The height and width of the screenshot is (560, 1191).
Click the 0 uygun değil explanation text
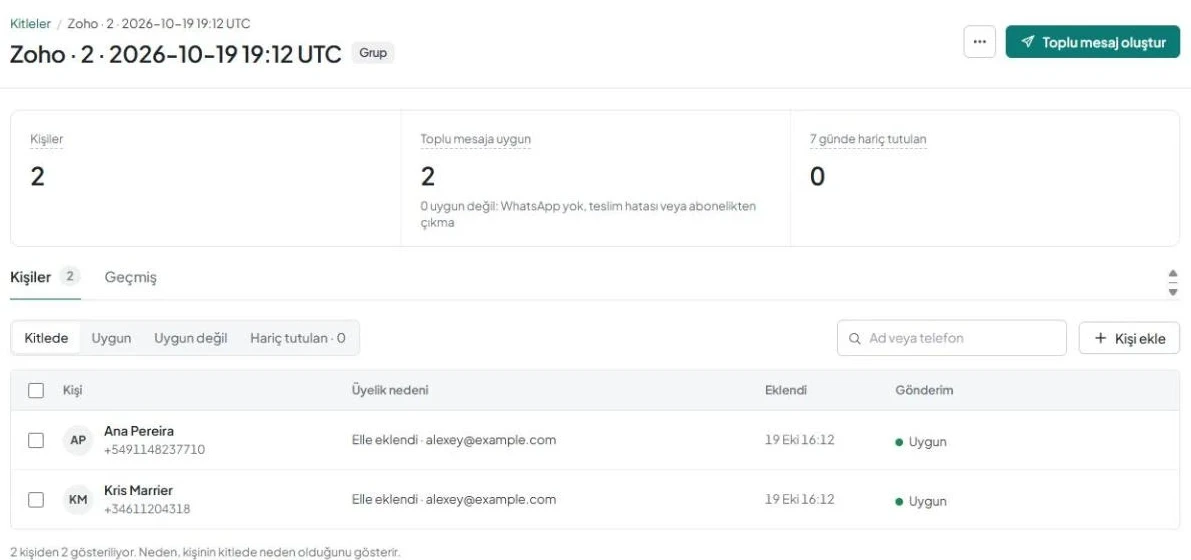[589, 214]
